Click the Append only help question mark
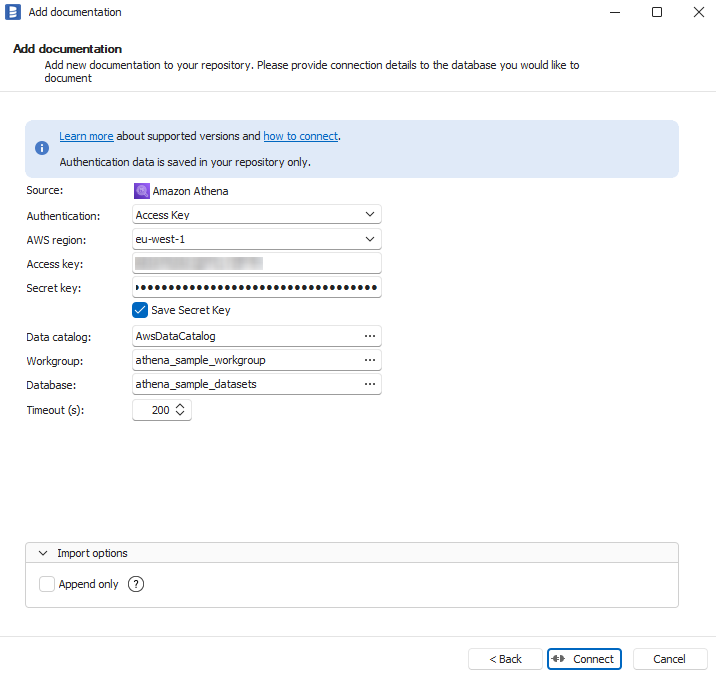Image resolution: width=716 pixels, height=678 pixels. point(136,584)
